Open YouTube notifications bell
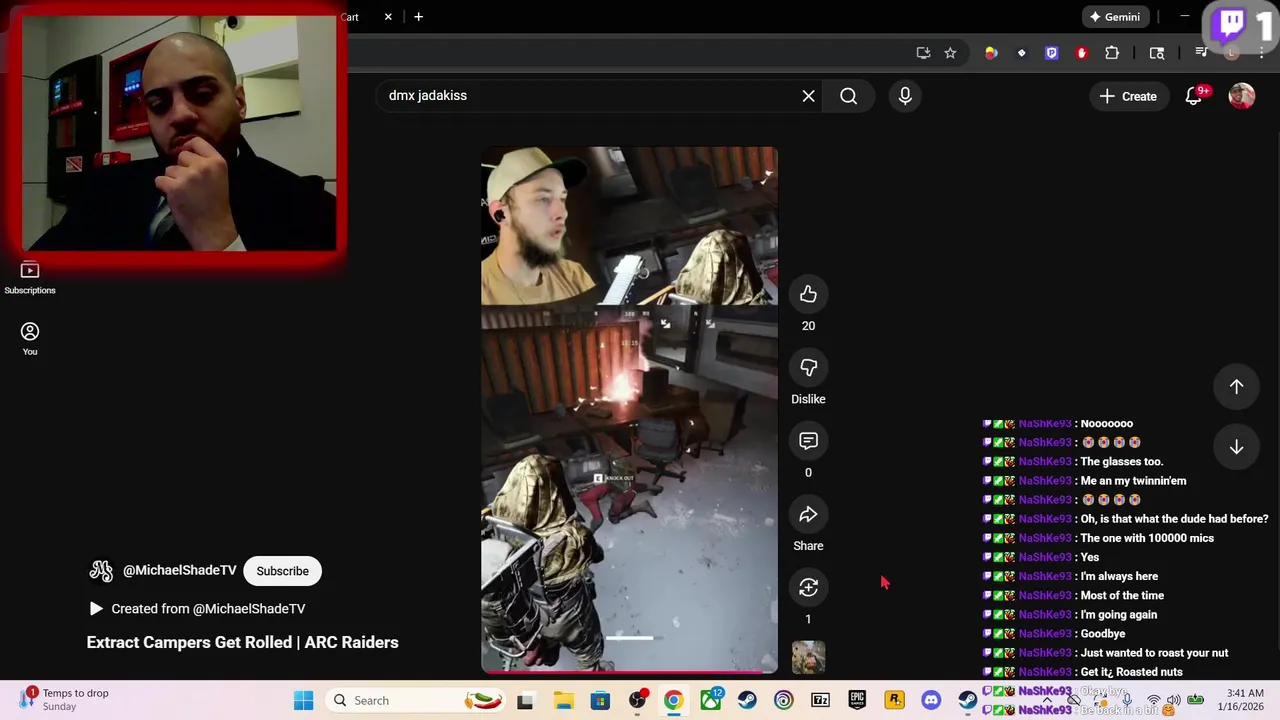 (1194, 96)
